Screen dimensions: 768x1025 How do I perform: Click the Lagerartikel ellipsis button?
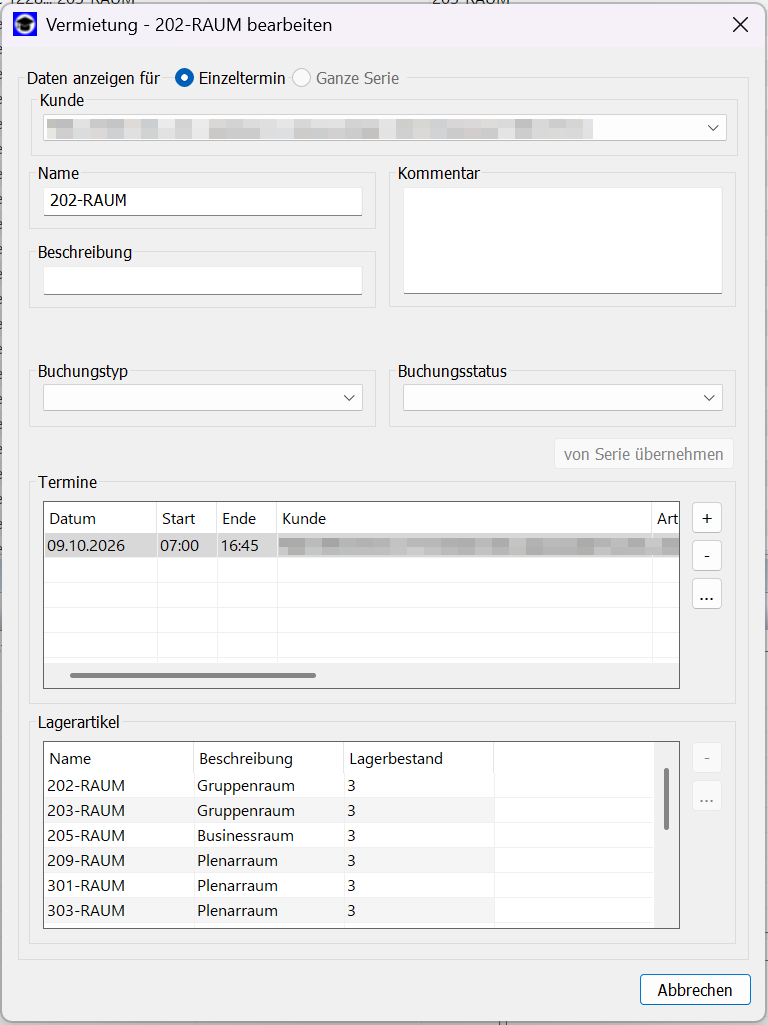[x=707, y=796]
